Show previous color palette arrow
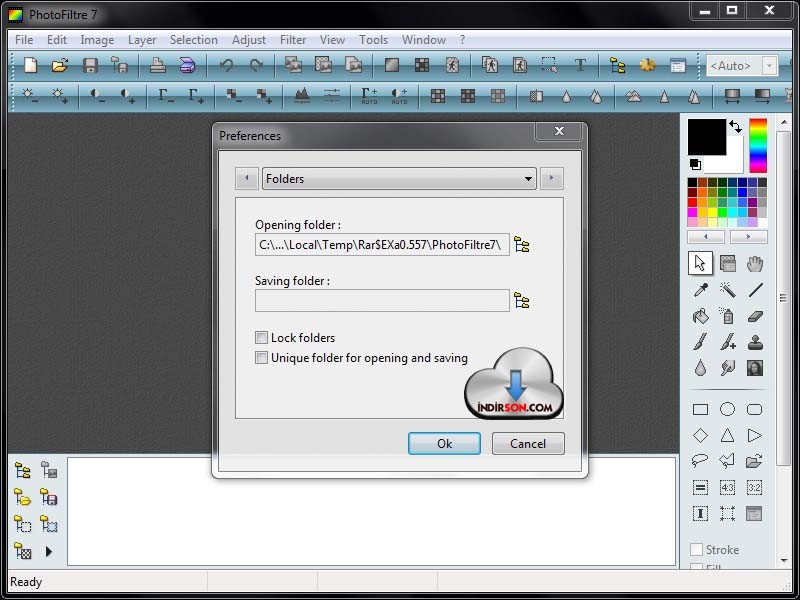The height and width of the screenshot is (600, 800). click(706, 237)
